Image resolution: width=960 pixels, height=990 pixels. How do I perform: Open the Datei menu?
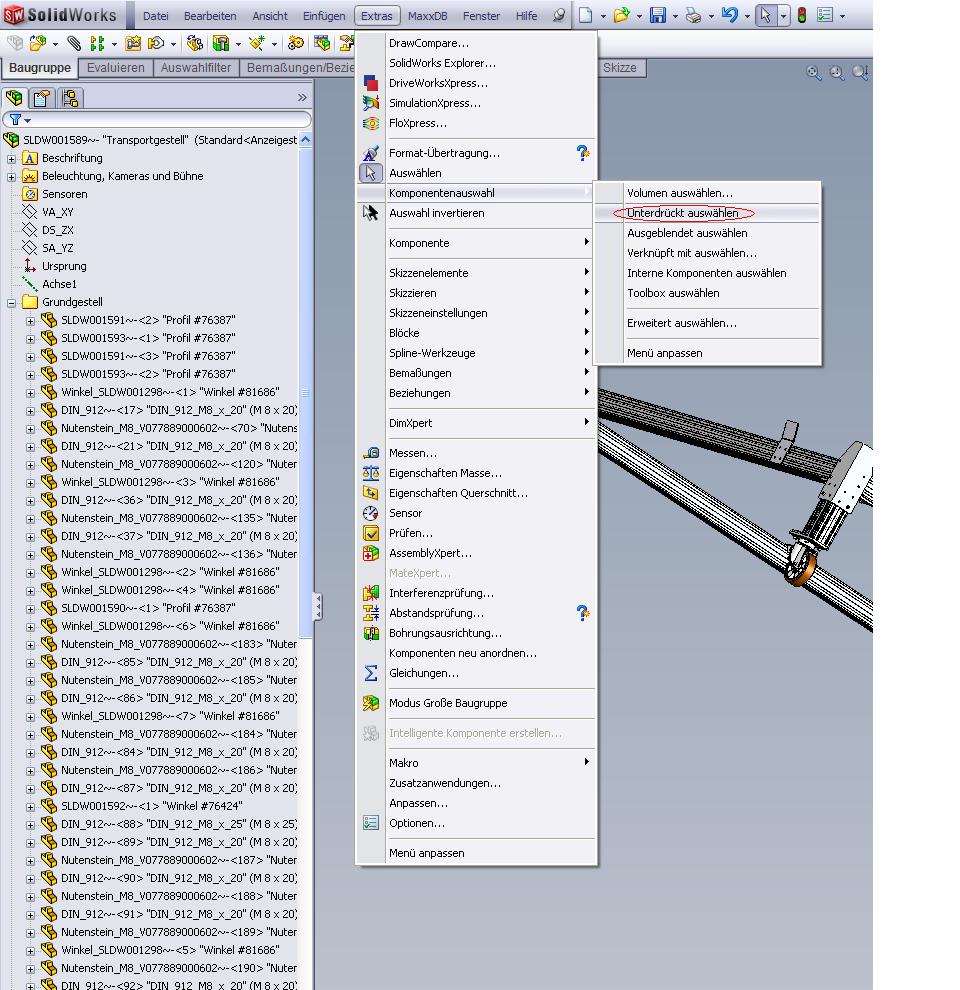(x=155, y=16)
